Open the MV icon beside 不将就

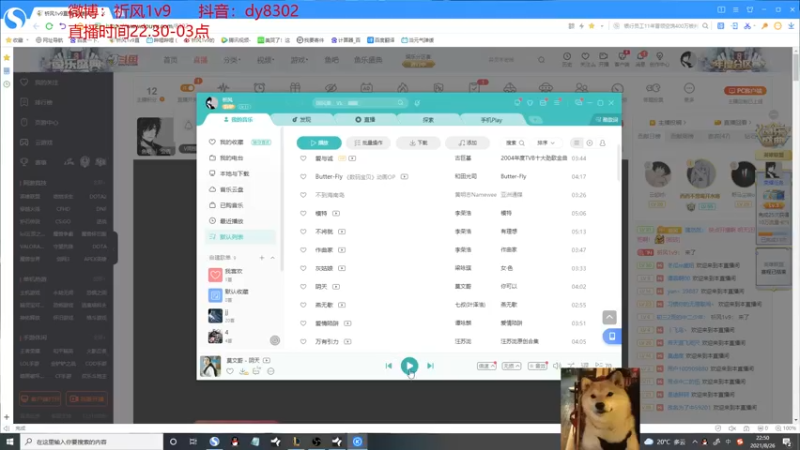click(342, 232)
